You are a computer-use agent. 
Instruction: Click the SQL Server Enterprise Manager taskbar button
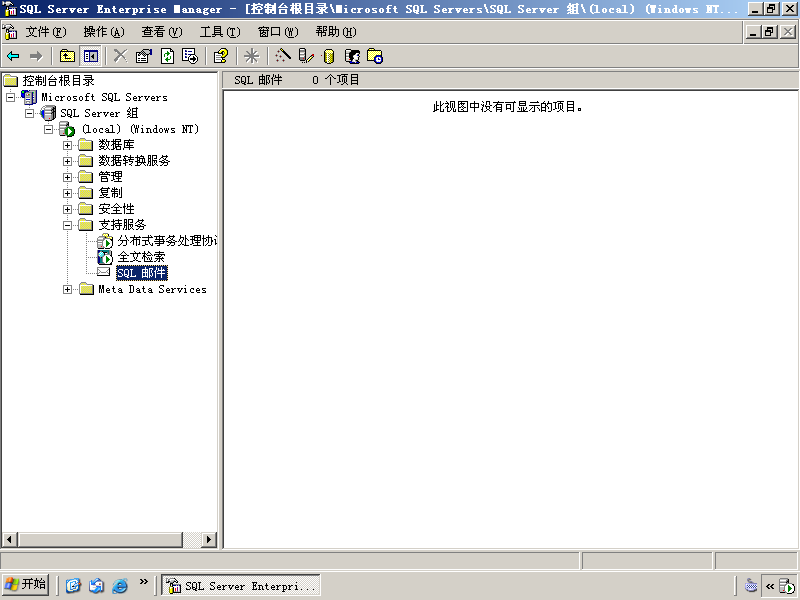click(x=241, y=585)
